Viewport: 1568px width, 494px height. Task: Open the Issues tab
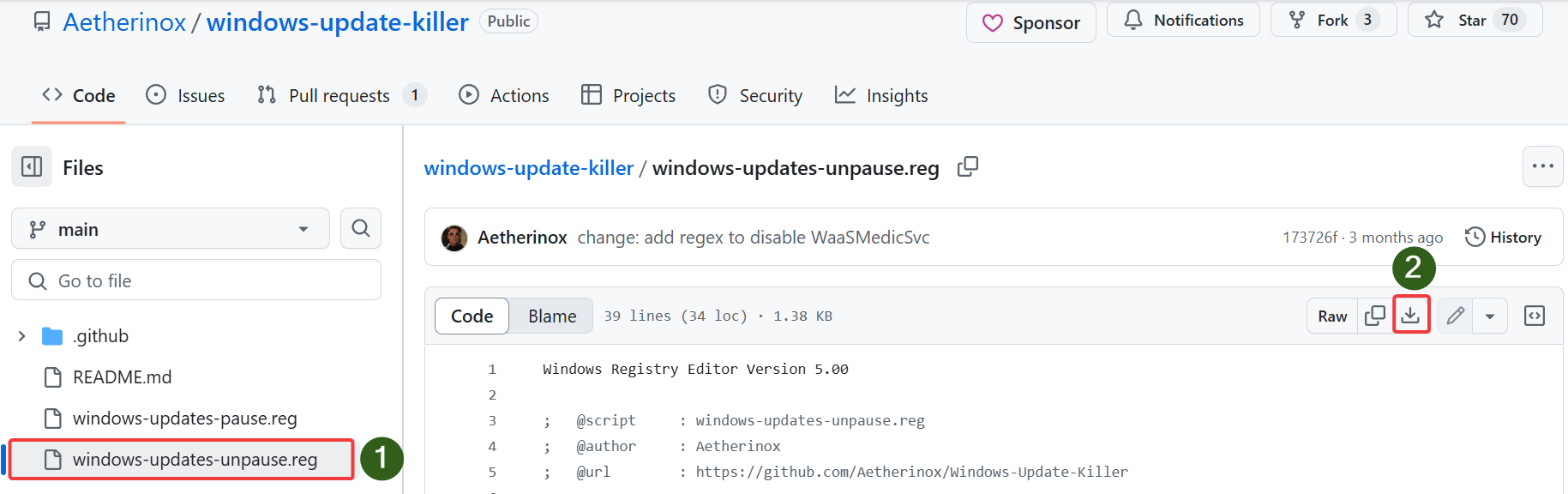click(x=185, y=95)
